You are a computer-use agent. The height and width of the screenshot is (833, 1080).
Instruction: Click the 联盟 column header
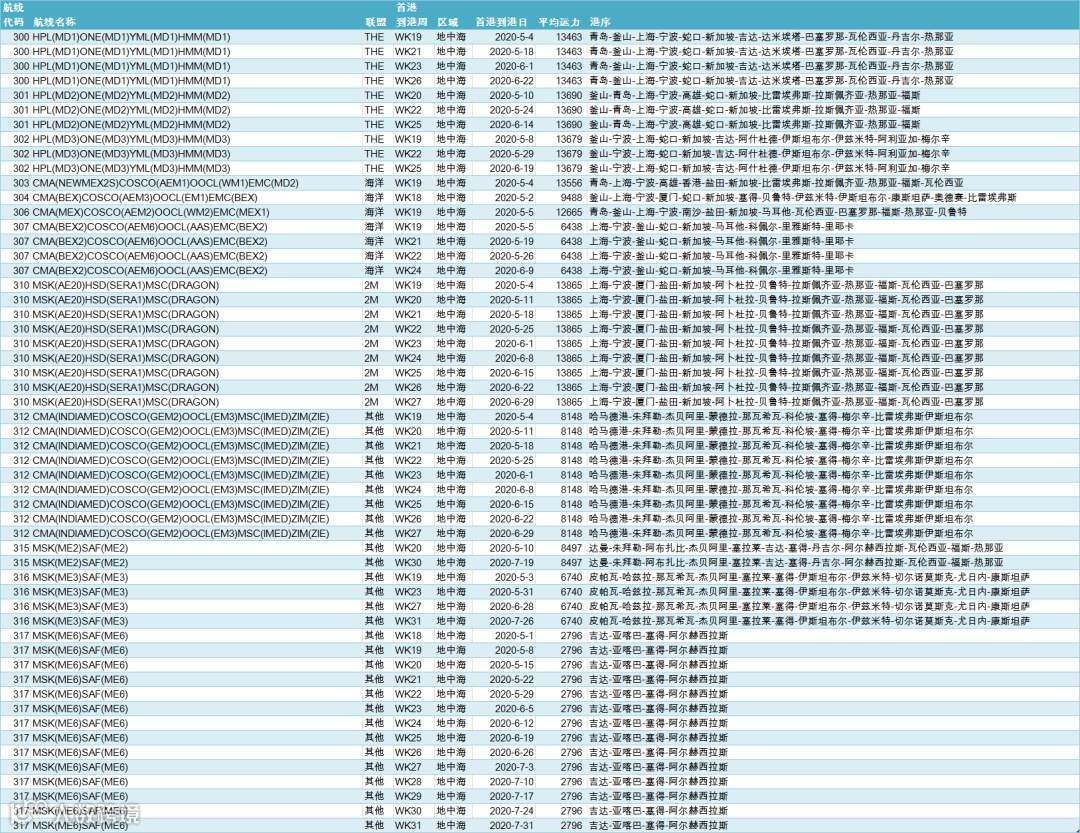(375, 22)
